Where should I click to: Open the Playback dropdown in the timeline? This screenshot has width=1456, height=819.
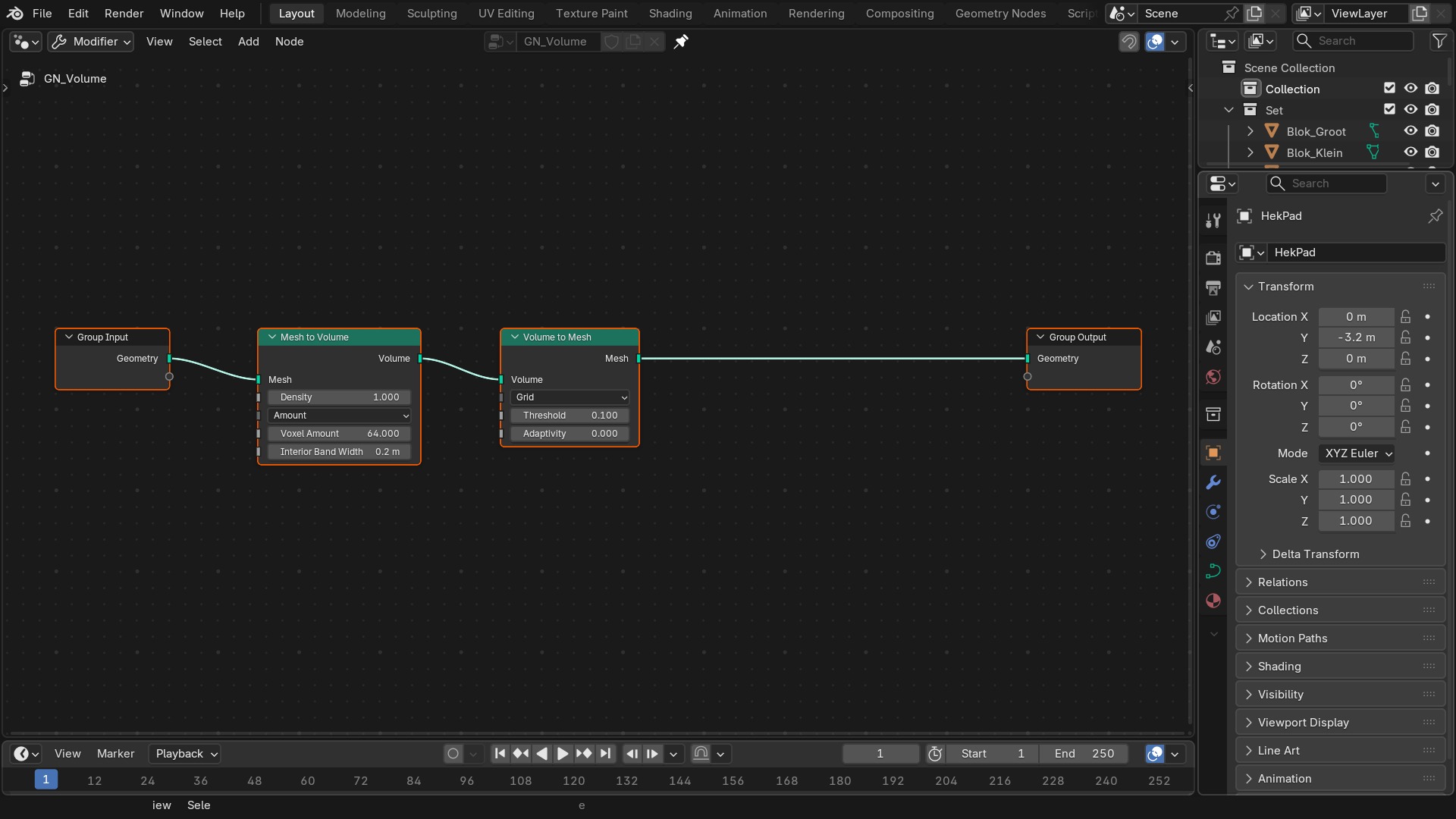(184, 753)
